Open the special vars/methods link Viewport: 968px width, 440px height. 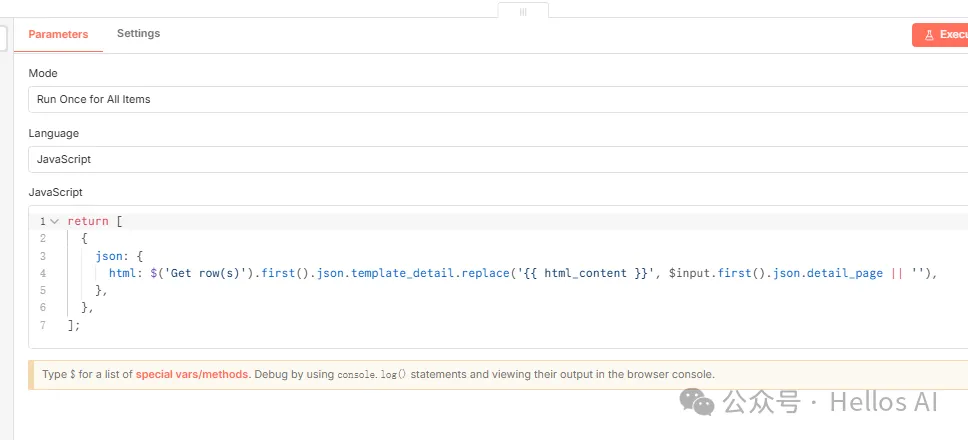click(x=192, y=374)
